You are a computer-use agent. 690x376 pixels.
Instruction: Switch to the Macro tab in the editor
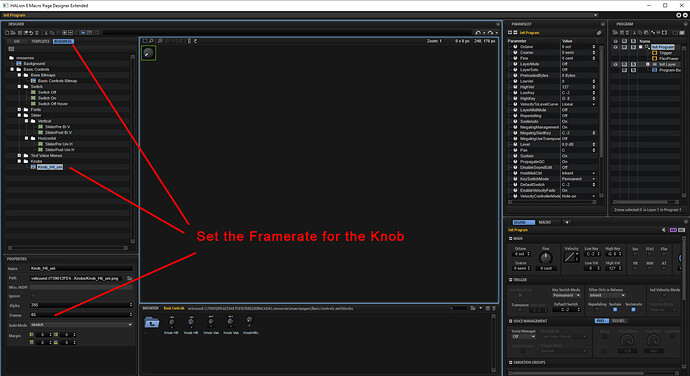[x=545, y=222]
